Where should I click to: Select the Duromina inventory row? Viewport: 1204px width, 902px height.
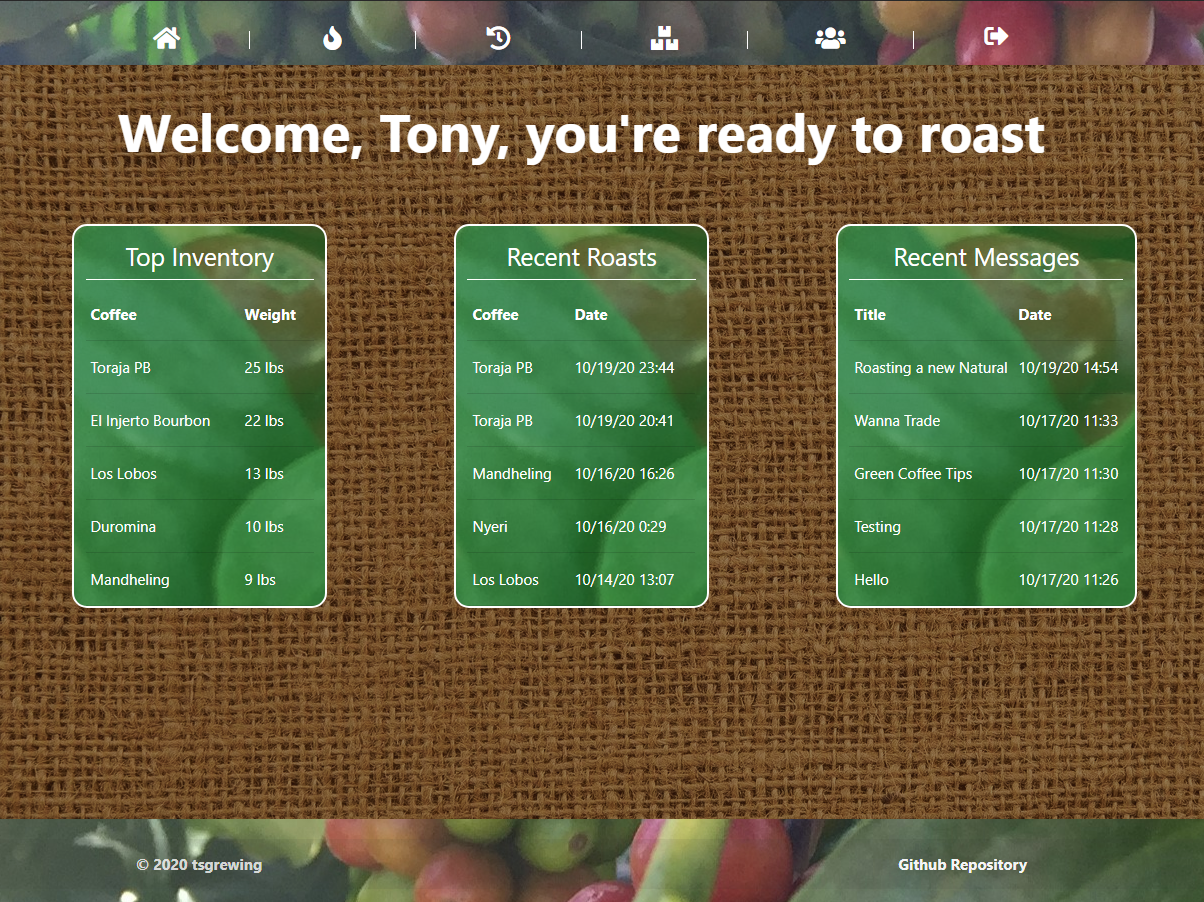(x=123, y=527)
